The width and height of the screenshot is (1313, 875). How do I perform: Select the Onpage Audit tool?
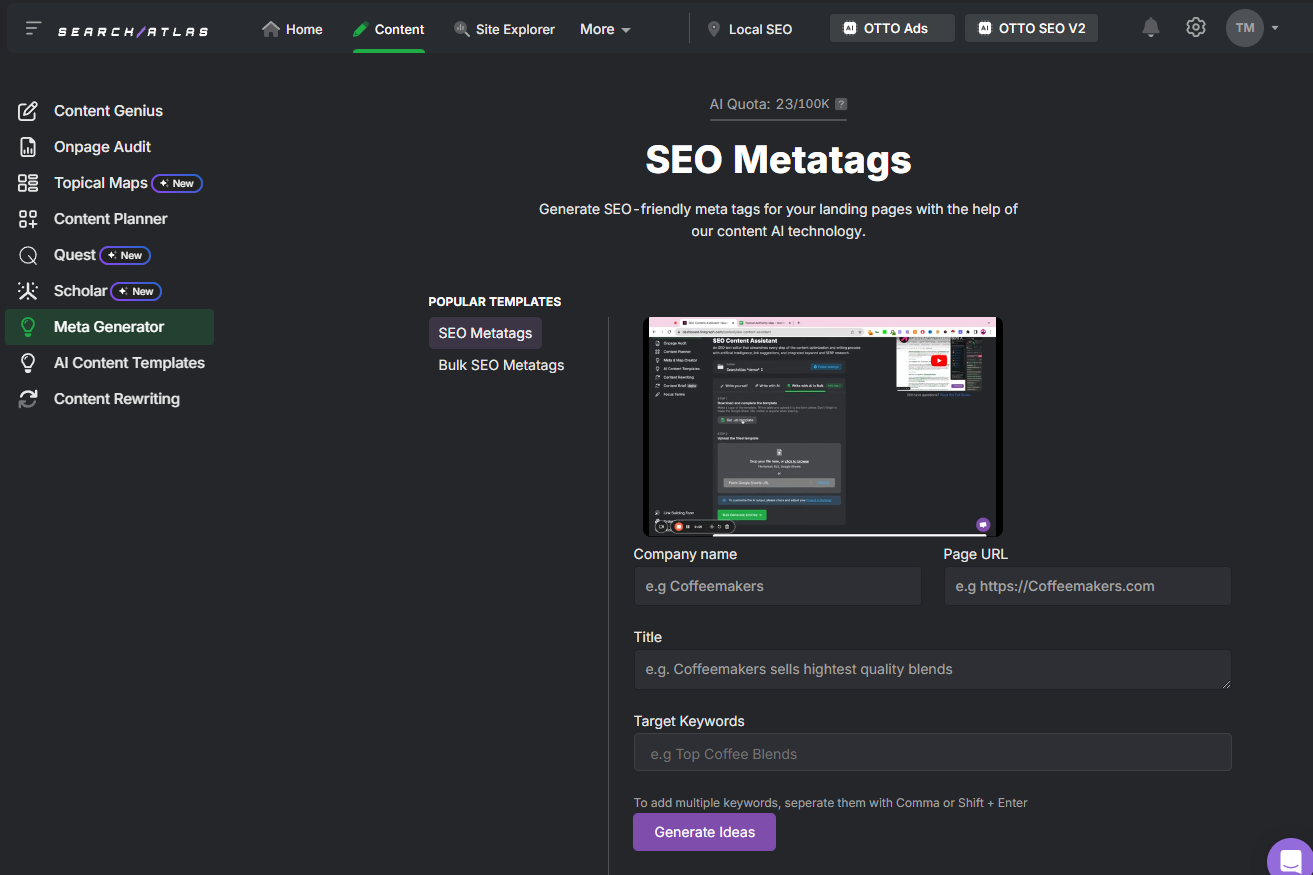pos(102,146)
